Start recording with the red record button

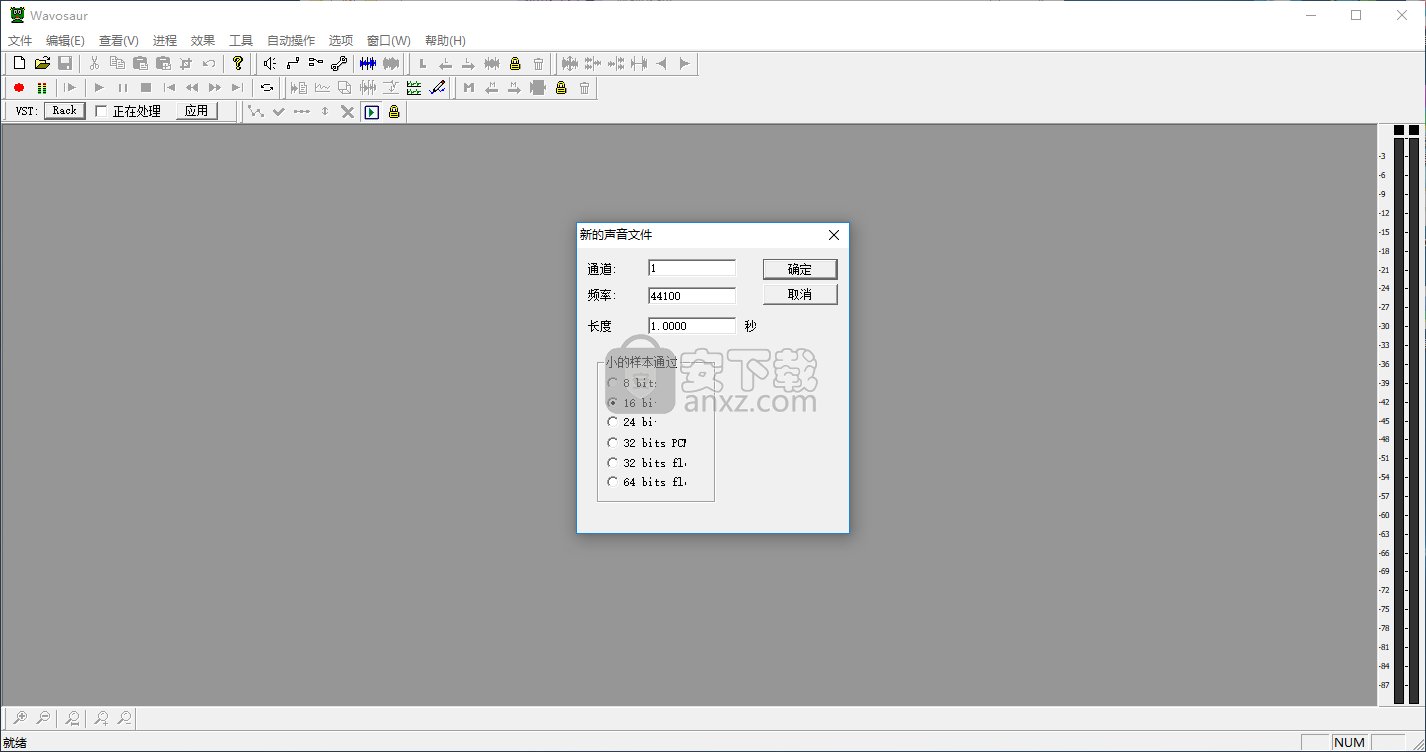pos(19,88)
